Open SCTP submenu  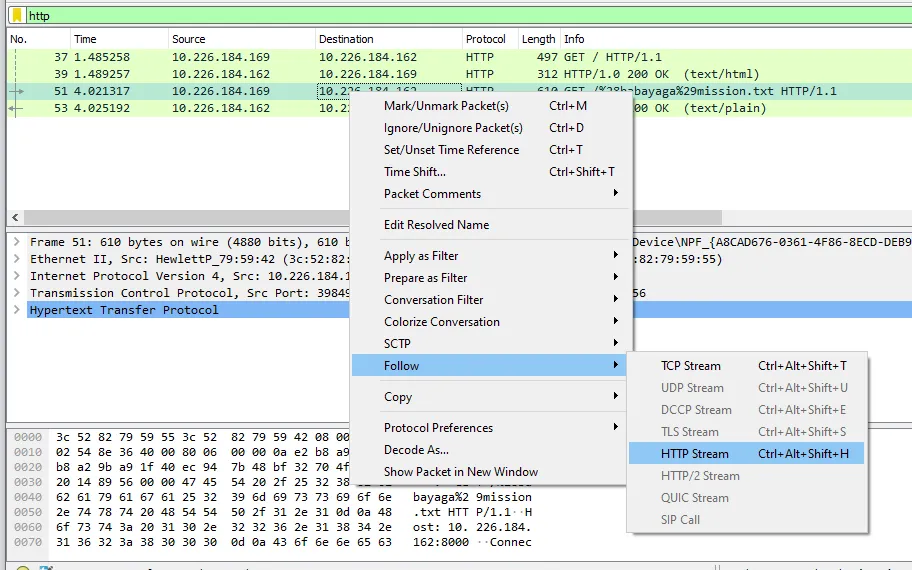pyautogui.click(x=490, y=344)
